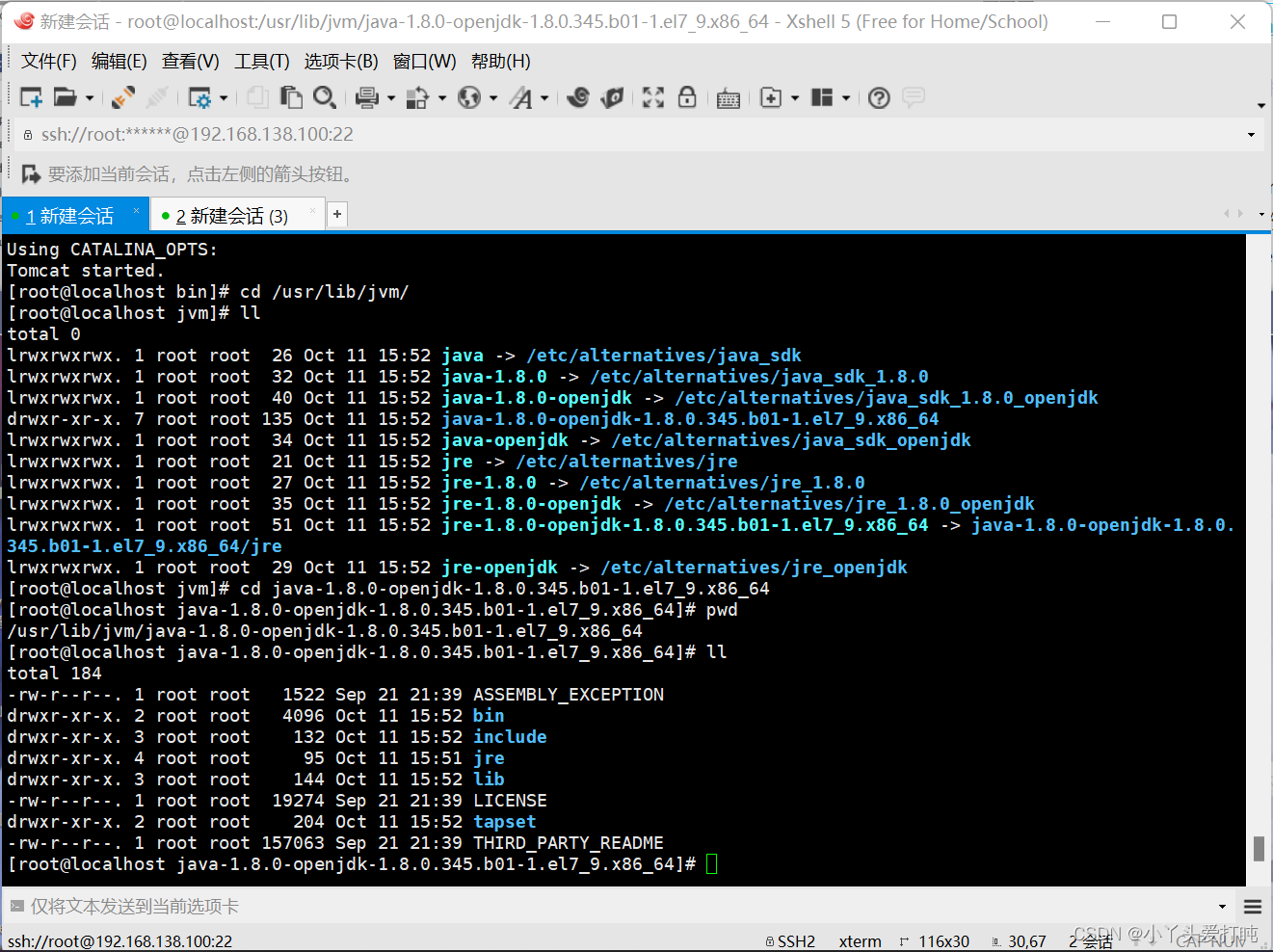The width and height of the screenshot is (1273, 952).
Task: Click the SSH2 status bar entry
Action: click(x=790, y=941)
